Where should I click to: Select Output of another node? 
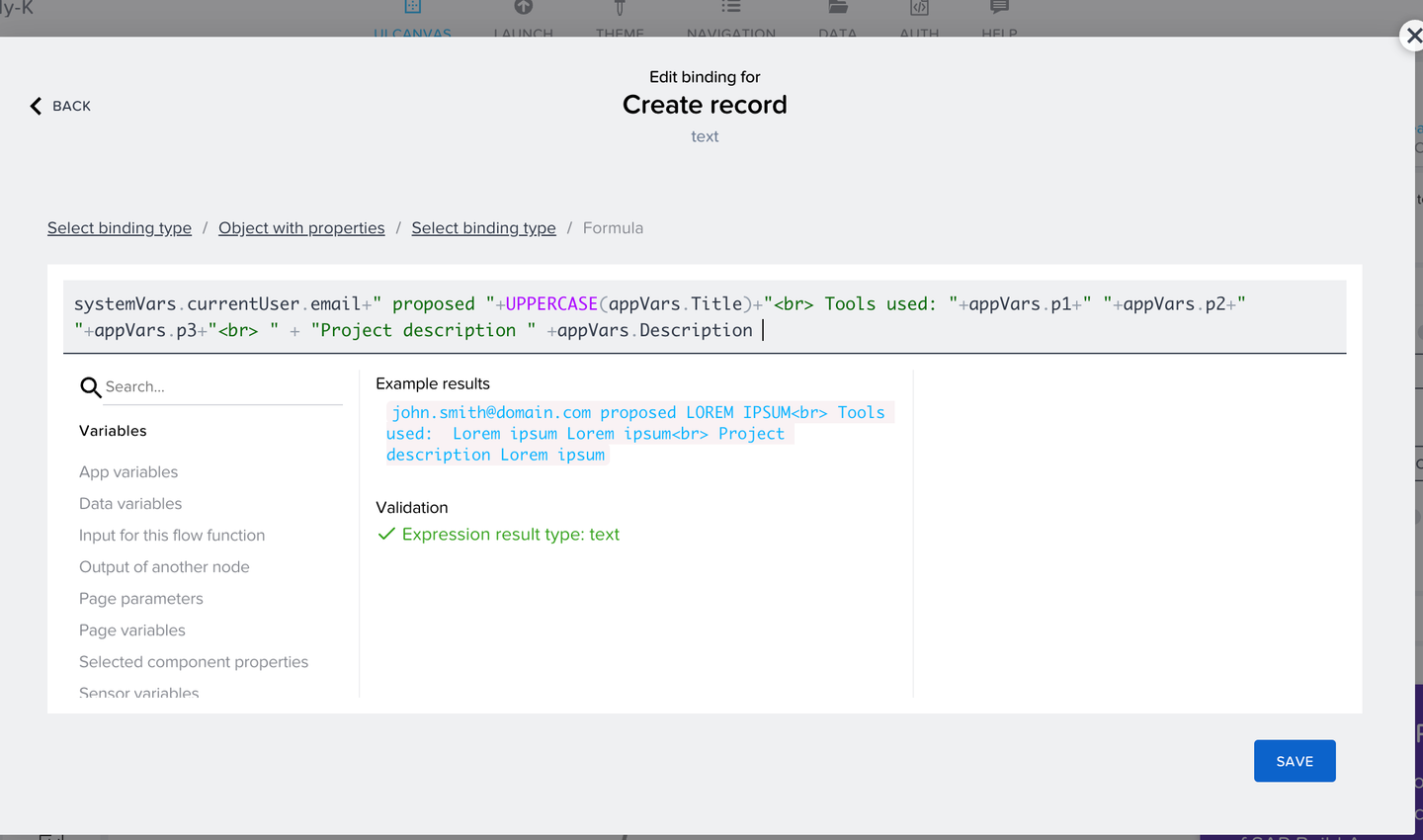click(164, 567)
